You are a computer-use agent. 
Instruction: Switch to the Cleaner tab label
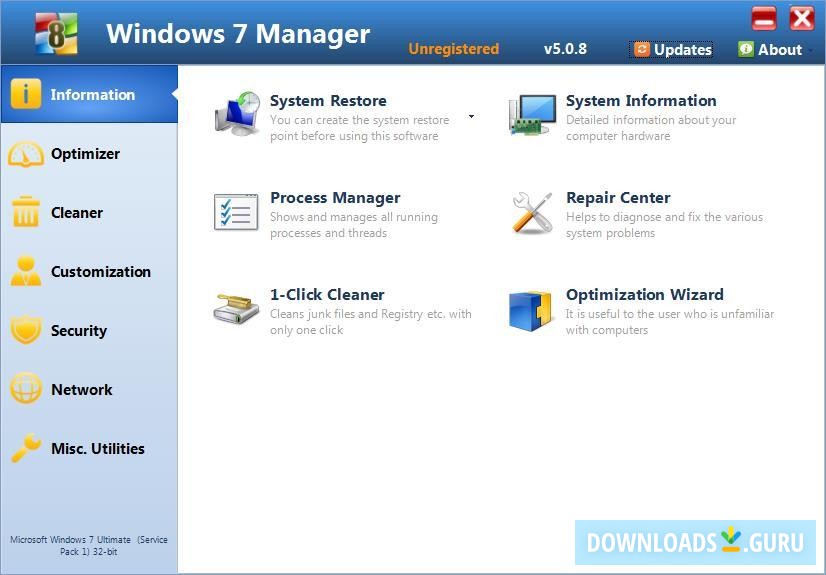pos(77,213)
